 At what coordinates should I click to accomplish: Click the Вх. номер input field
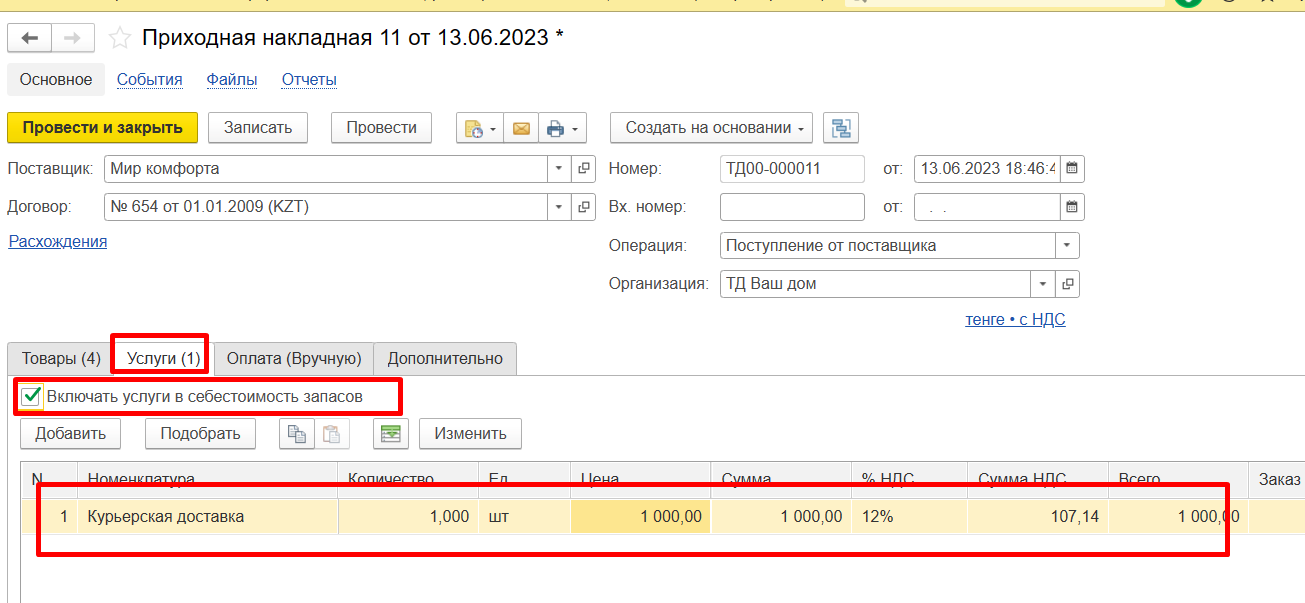[791, 207]
